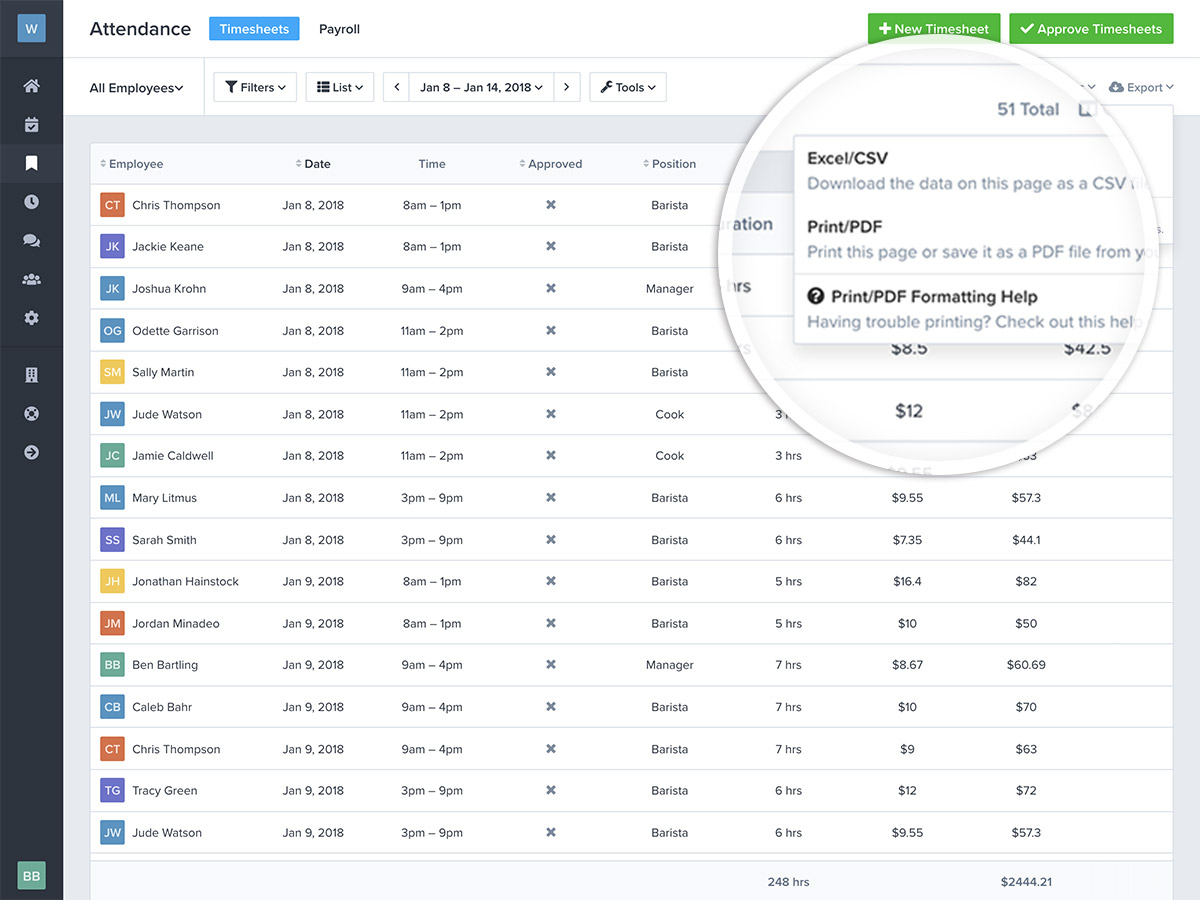Open the clock sidebar icon
Image resolution: width=1200 pixels, height=900 pixels.
[31, 201]
